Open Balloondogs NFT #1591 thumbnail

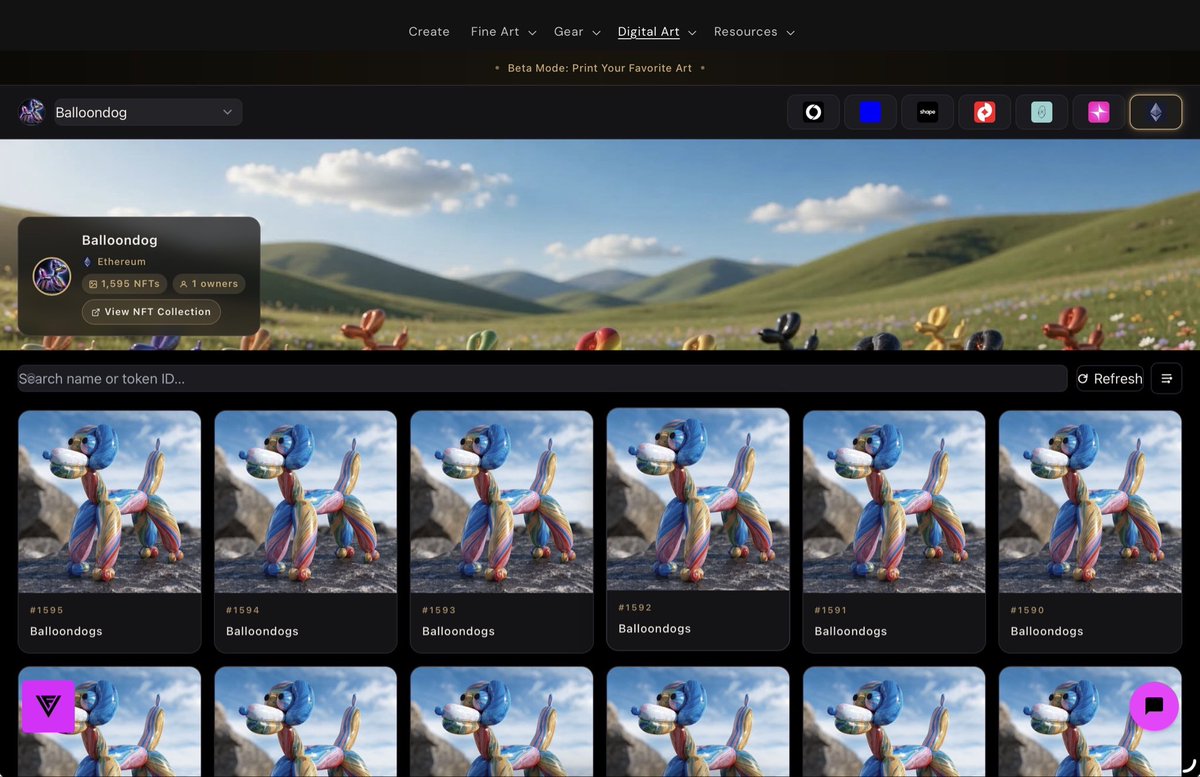894,502
